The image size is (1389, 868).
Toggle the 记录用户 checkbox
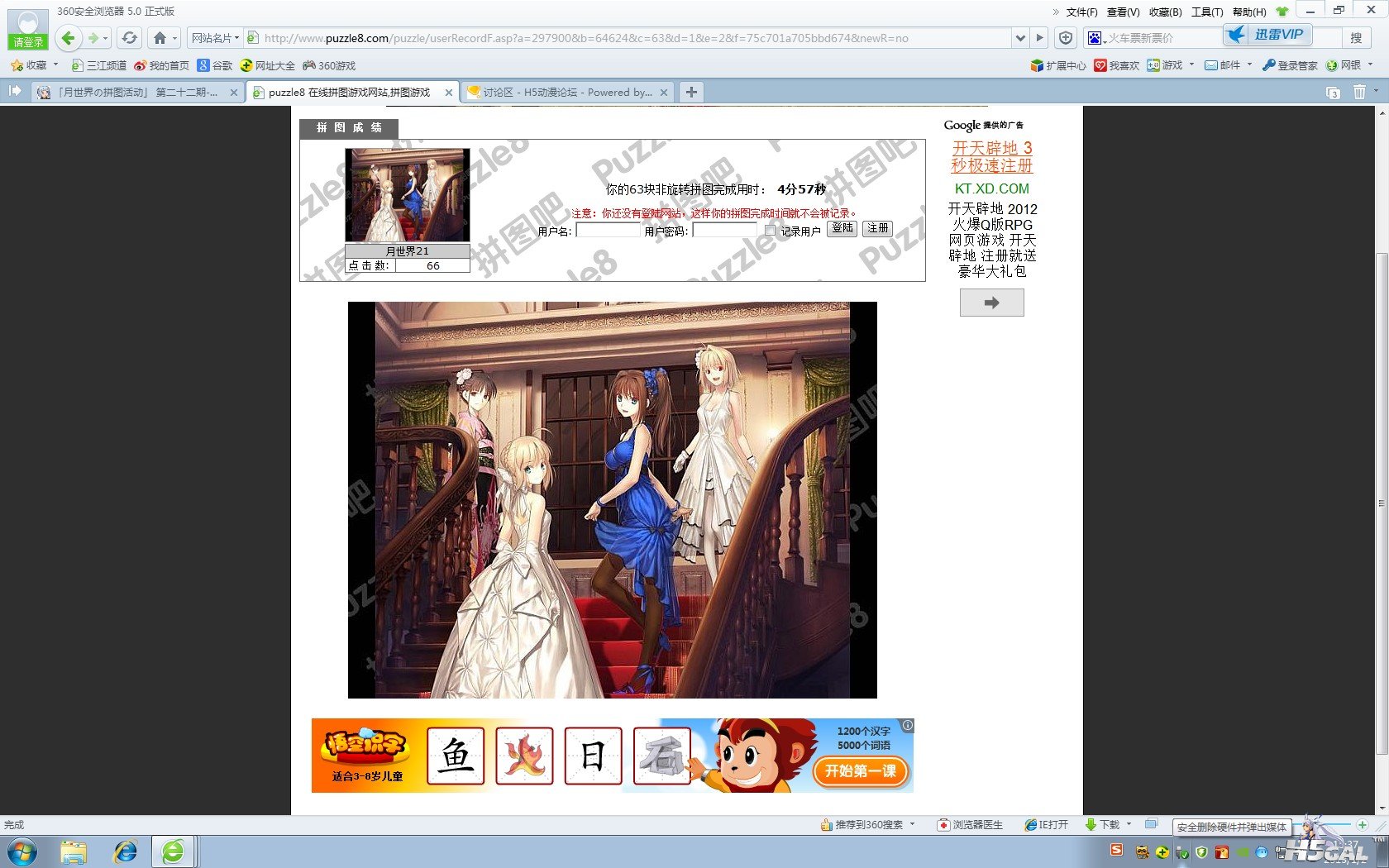click(x=771, y=231)
